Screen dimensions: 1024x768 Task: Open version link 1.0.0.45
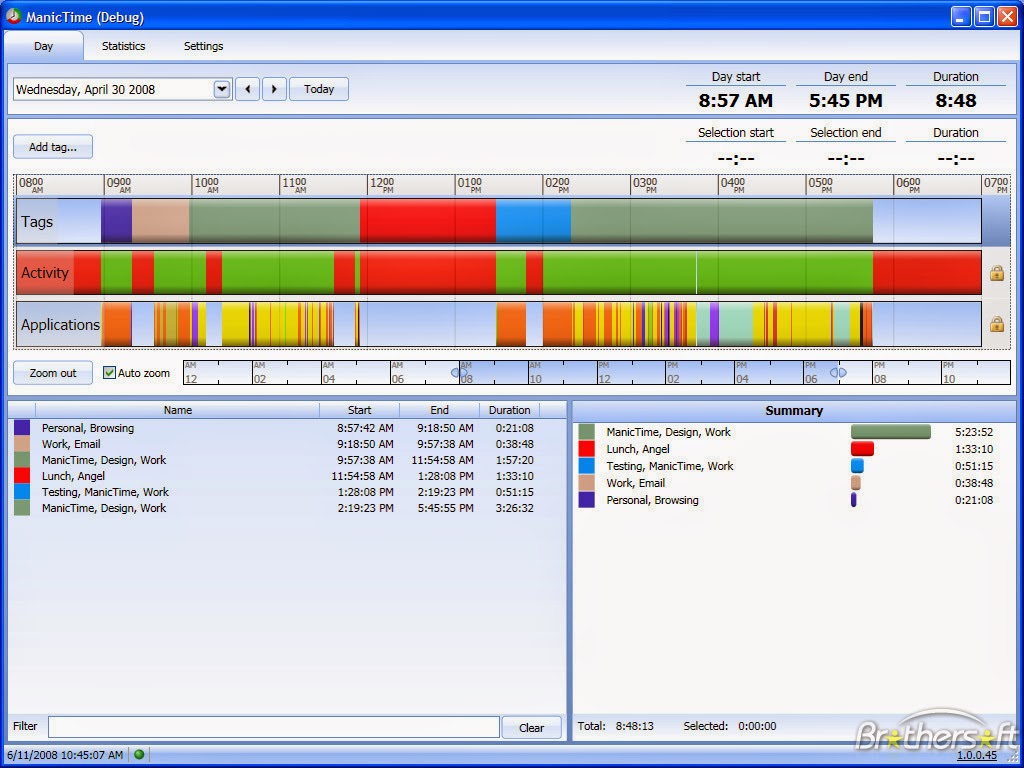coord(977,755)
